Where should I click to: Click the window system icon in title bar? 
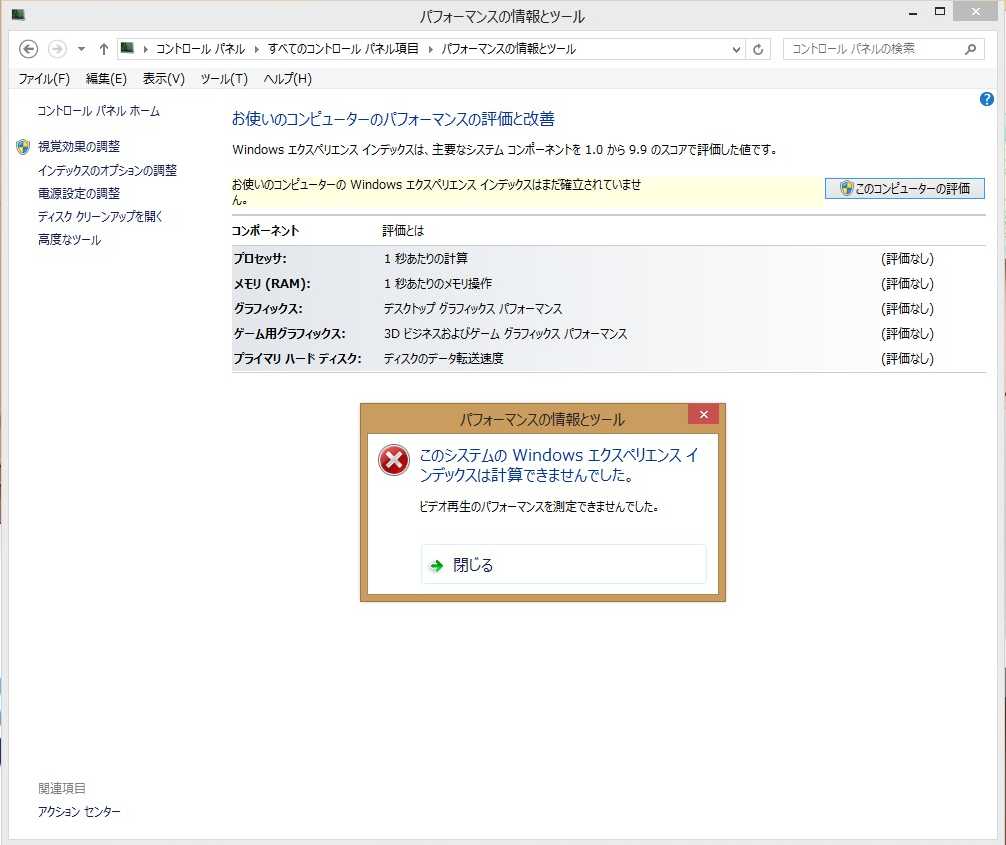tap(18, 14)
